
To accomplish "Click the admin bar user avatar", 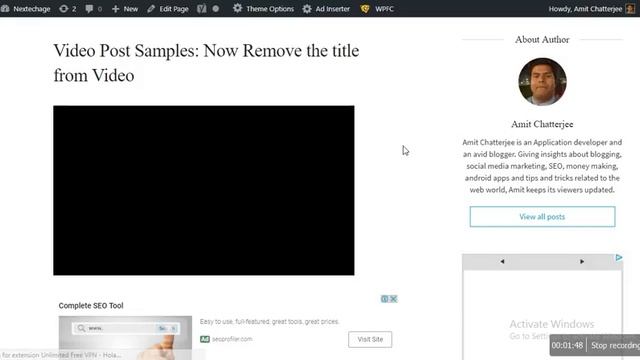I will 631,9.
